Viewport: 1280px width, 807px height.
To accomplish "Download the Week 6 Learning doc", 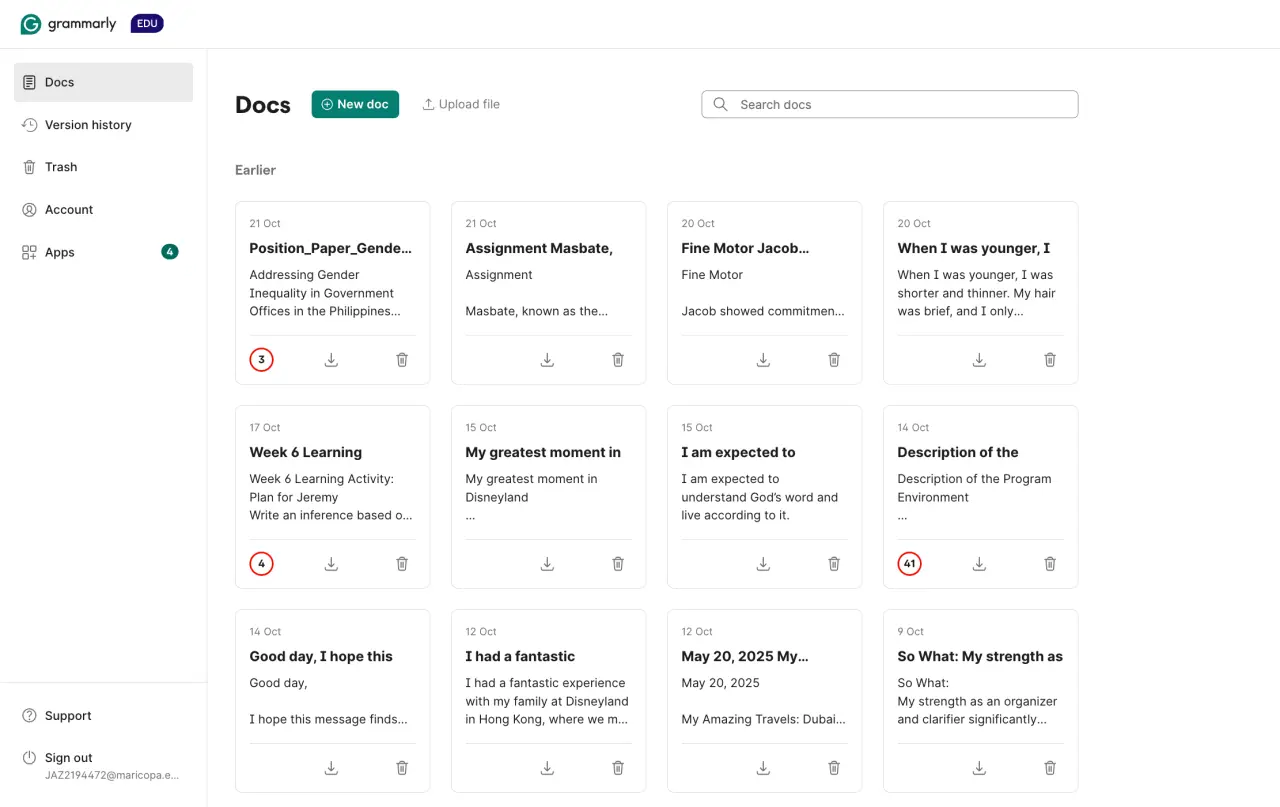I will click(331, 564).
